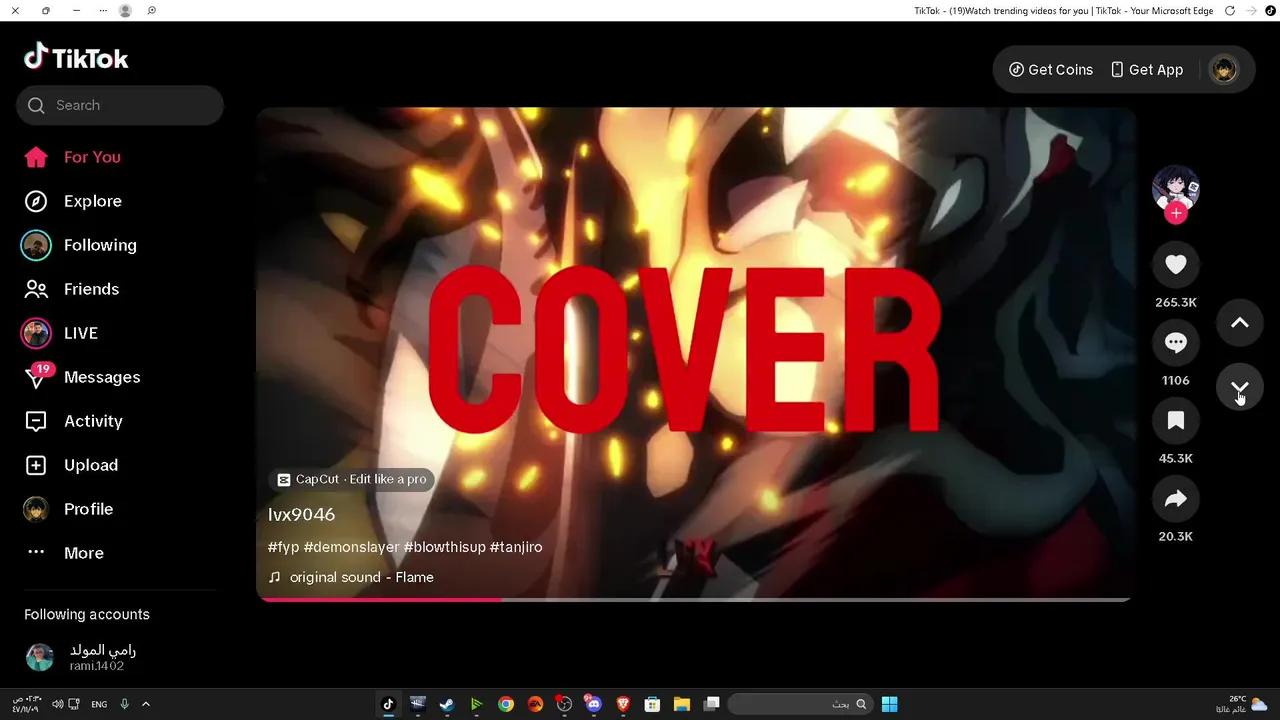Click the TikTok logo

point(77,58)
